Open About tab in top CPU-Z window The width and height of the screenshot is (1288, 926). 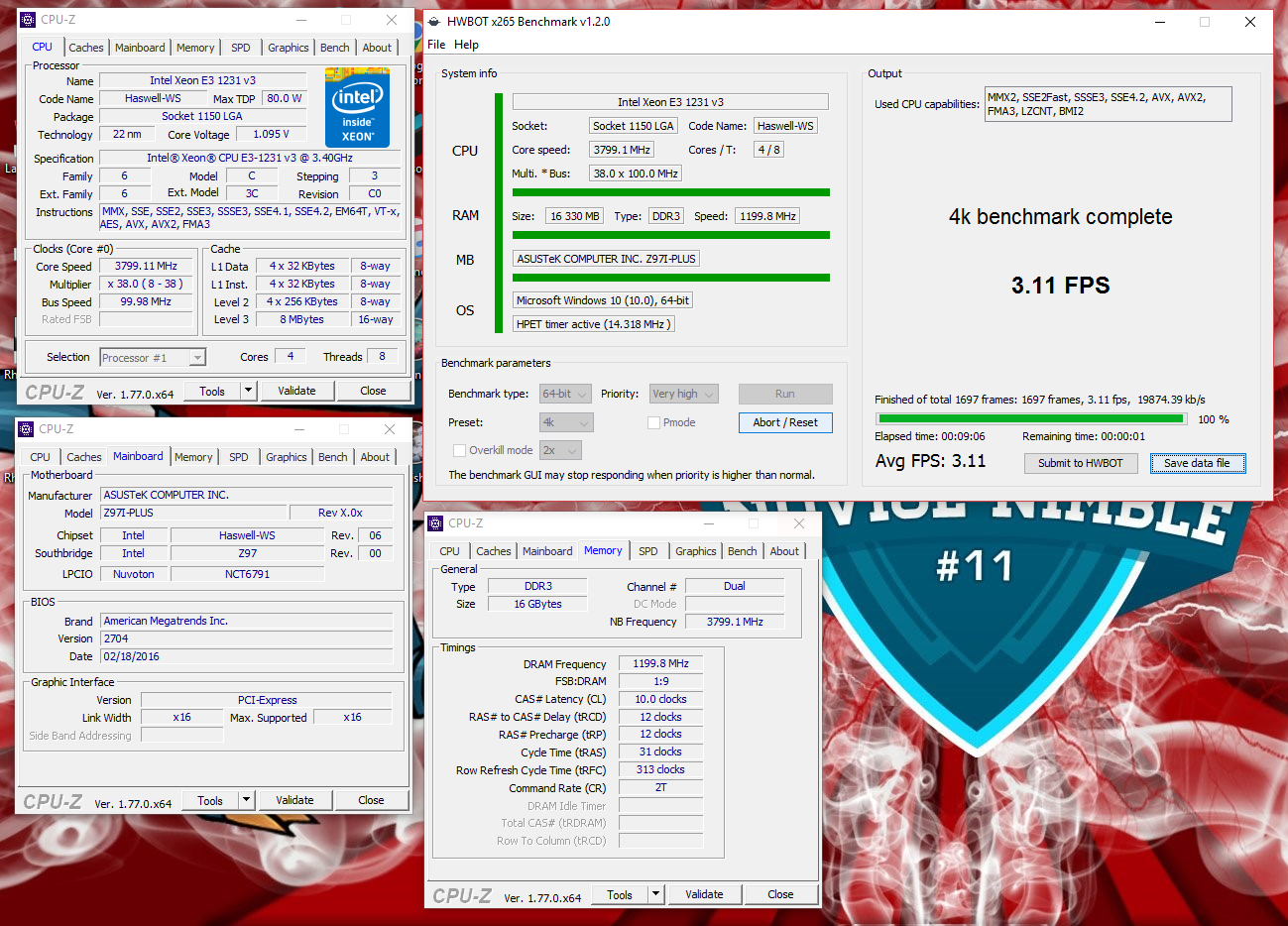click(377, 48)
